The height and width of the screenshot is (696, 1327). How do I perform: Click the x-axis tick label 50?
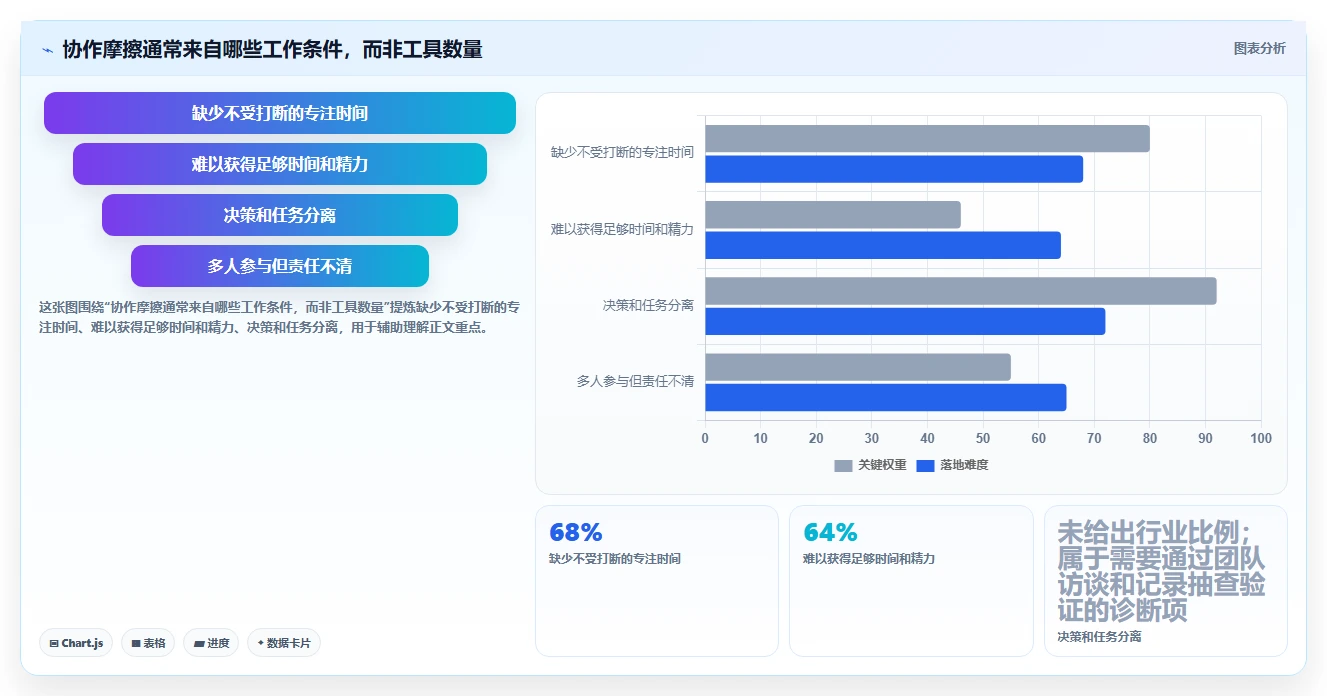(983, 438)
